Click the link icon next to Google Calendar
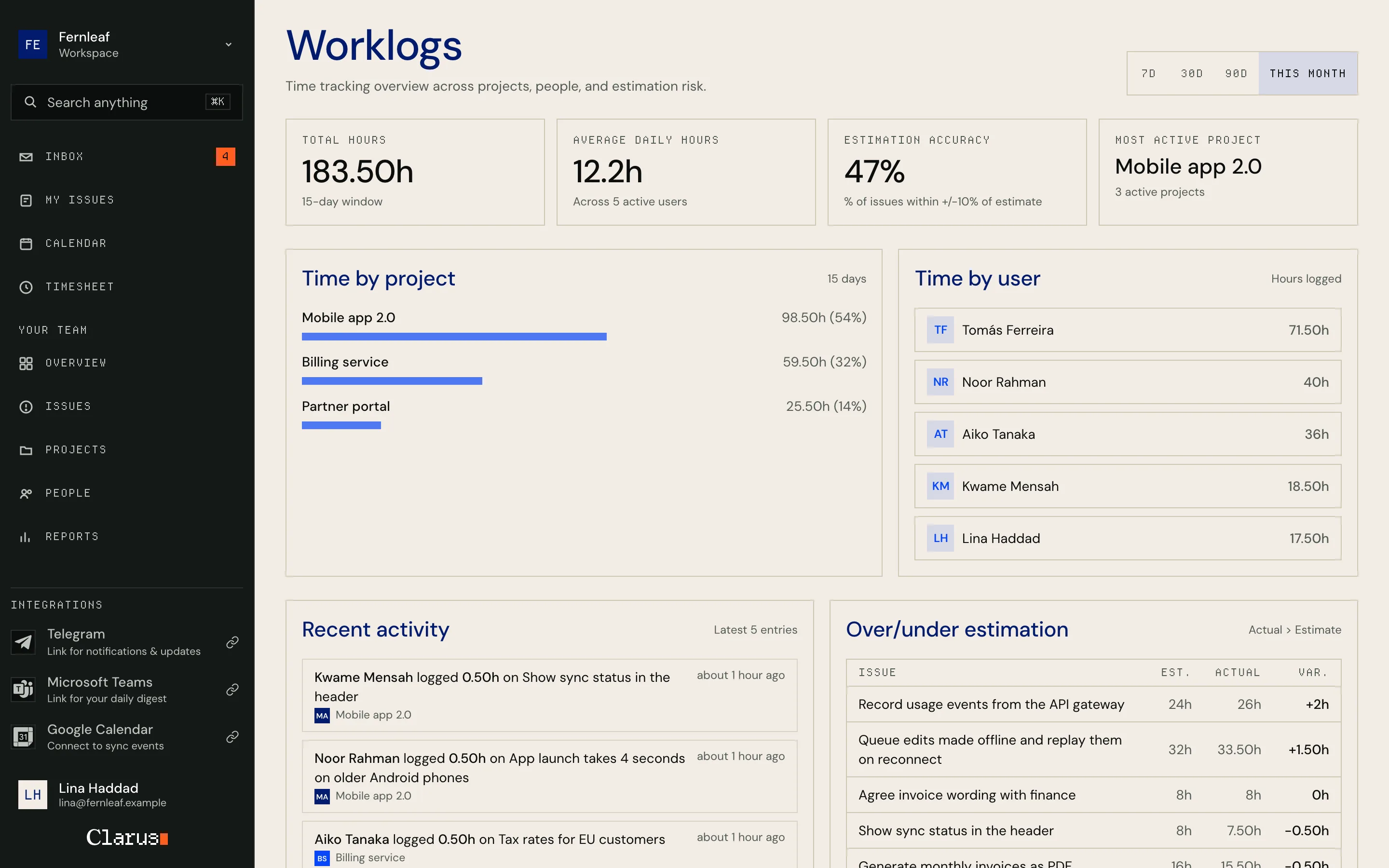The width and height of the screenshot is (1389, 868). (x=232, y=736)
